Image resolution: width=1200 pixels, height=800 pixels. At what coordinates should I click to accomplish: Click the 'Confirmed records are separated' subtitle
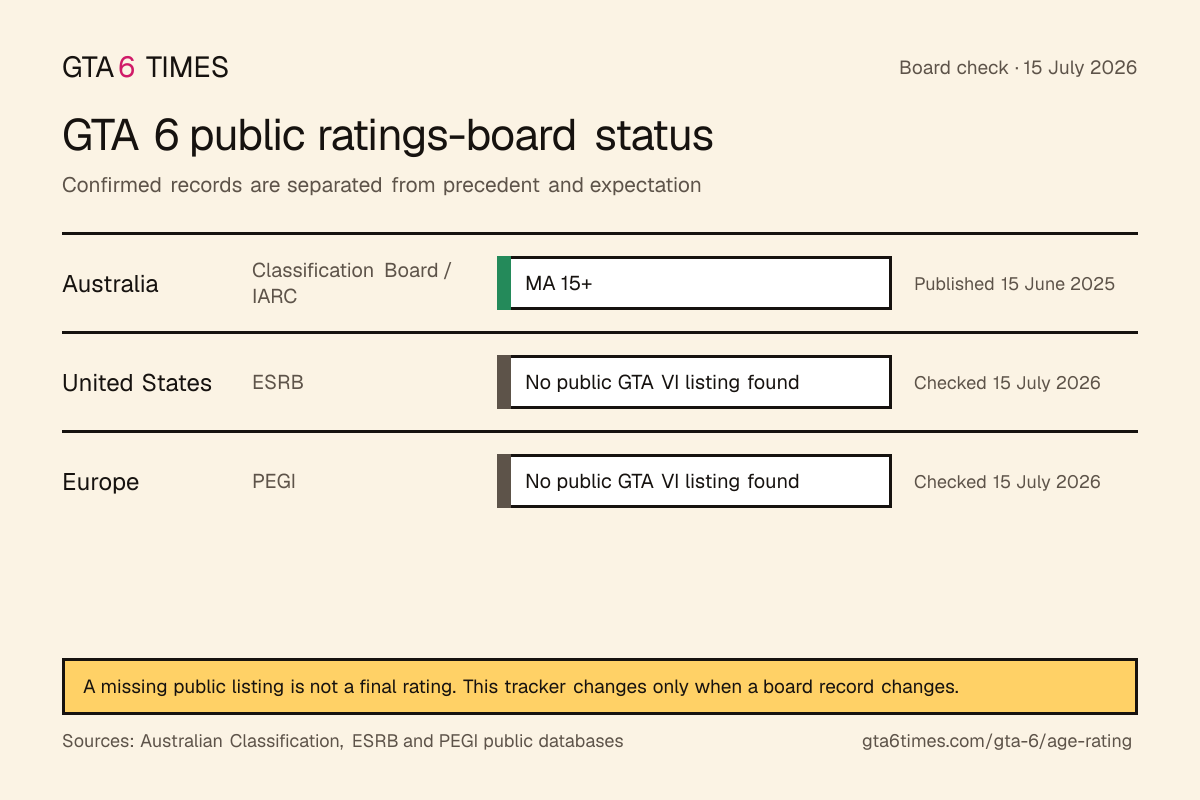pos(382,185)
